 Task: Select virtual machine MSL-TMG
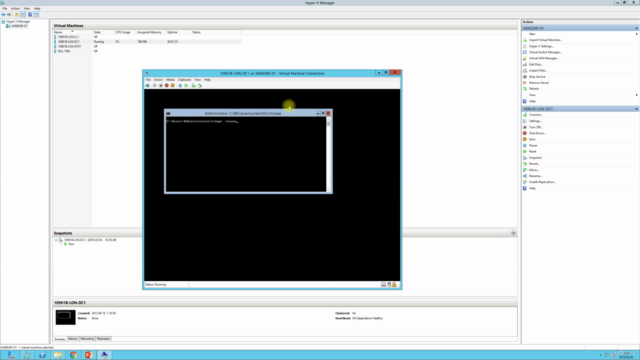pyautogui.click(x=64, y=51)
